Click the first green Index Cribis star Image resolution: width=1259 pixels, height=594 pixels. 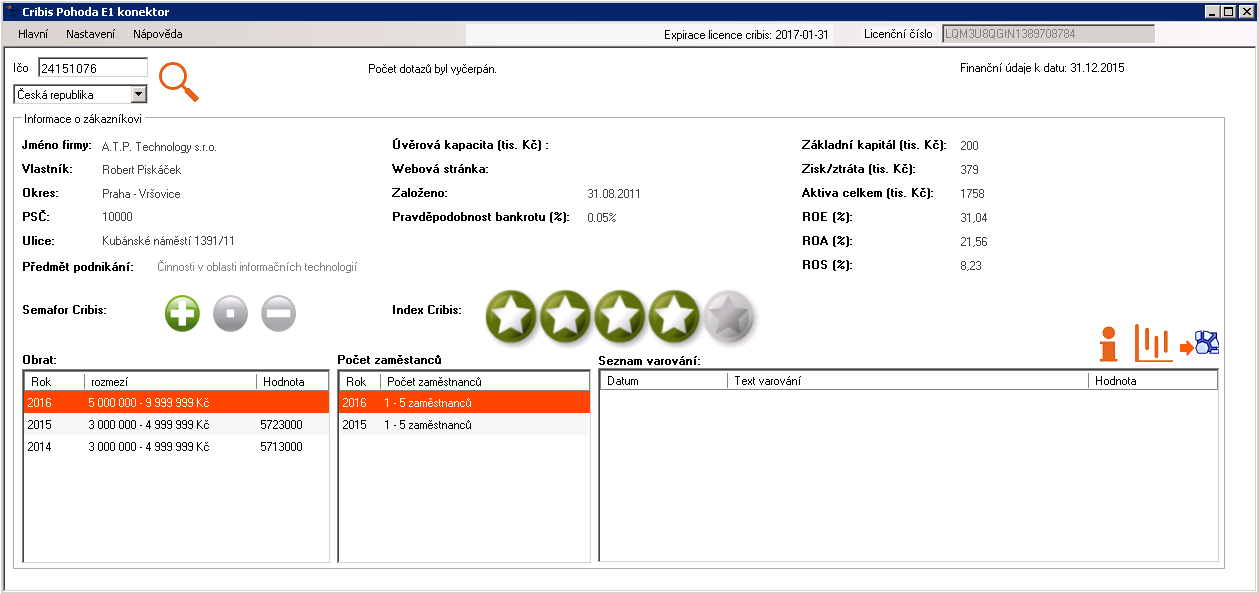511,317
